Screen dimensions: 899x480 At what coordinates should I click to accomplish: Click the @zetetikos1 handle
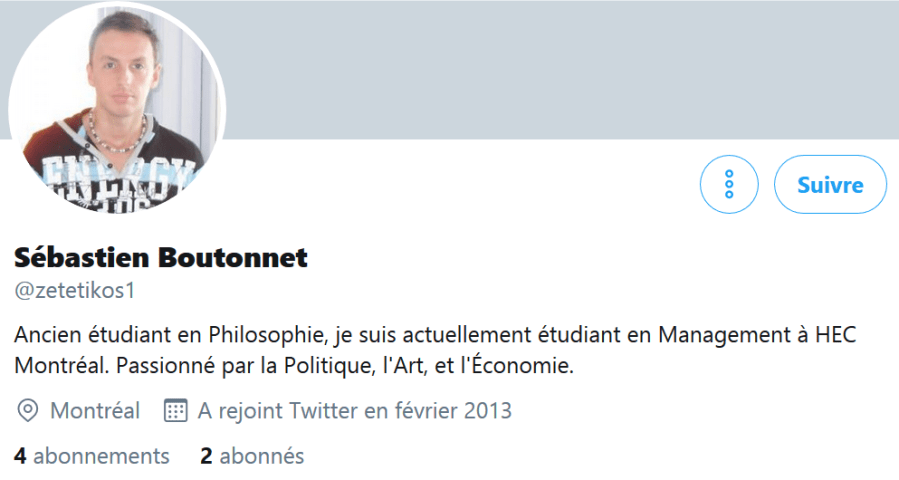point(74,291)
